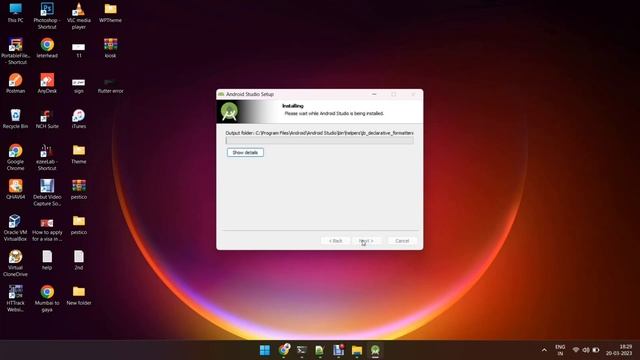
Task: Click the Android Studio logo in installer header
Action: point(229,112)
